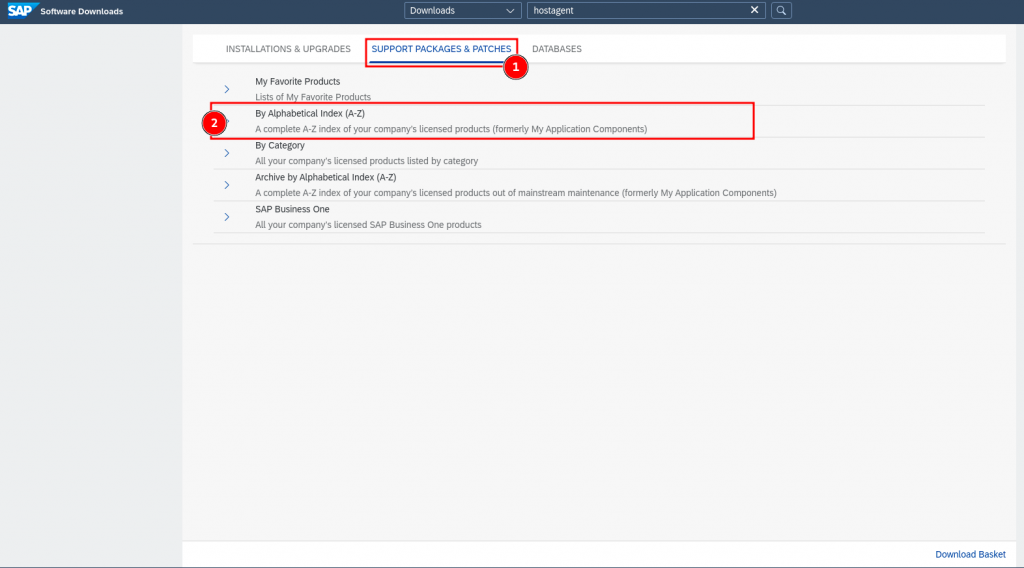Open My Favorite Products entry title
The image size is (1024, 568).
[x=297, y=82]
